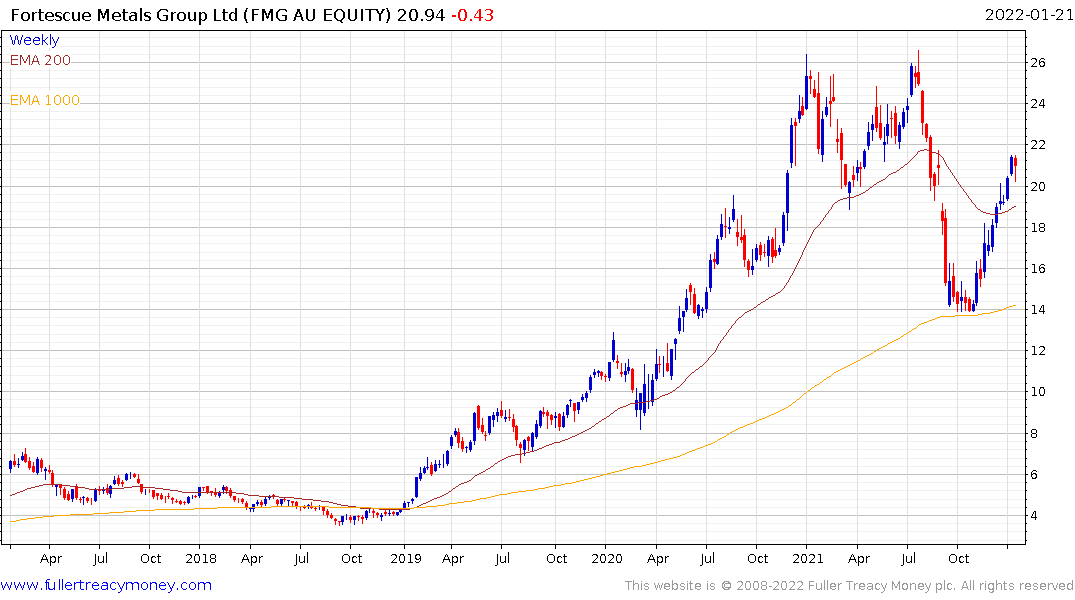
Task: Open the www.fullertreacymoney.com link
Action: (x=106, y=585)
